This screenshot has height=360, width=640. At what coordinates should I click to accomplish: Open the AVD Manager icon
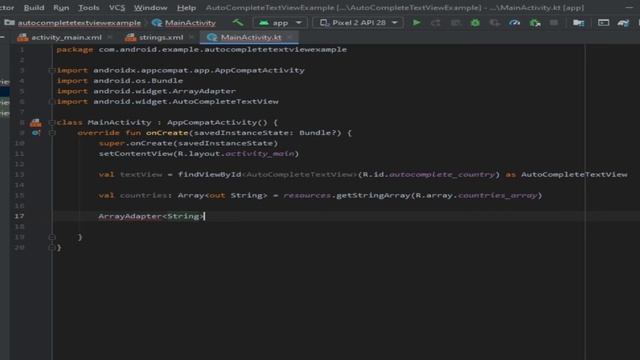pyautogui.click(x=603, y=23)
